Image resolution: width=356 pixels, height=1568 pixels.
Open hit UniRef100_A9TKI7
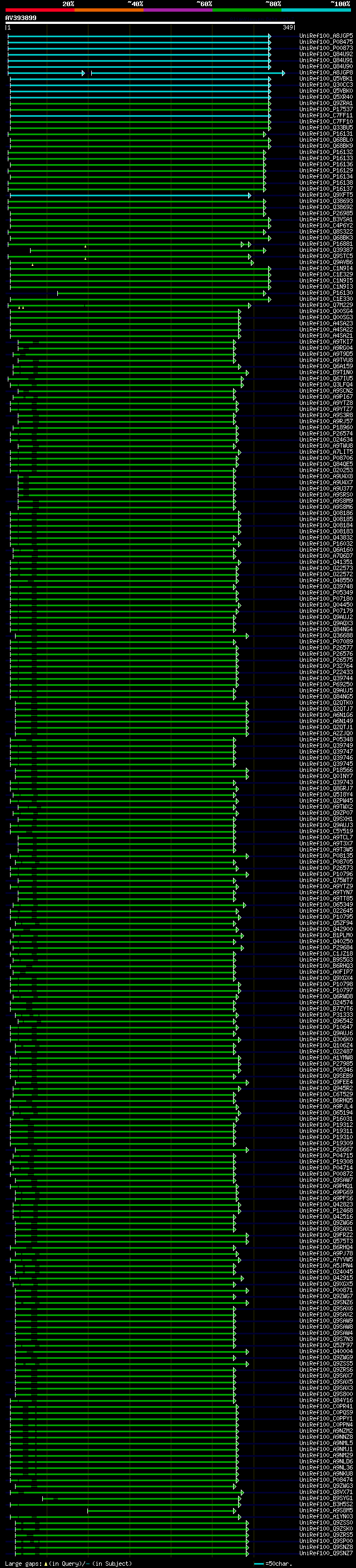coord(325,342)
